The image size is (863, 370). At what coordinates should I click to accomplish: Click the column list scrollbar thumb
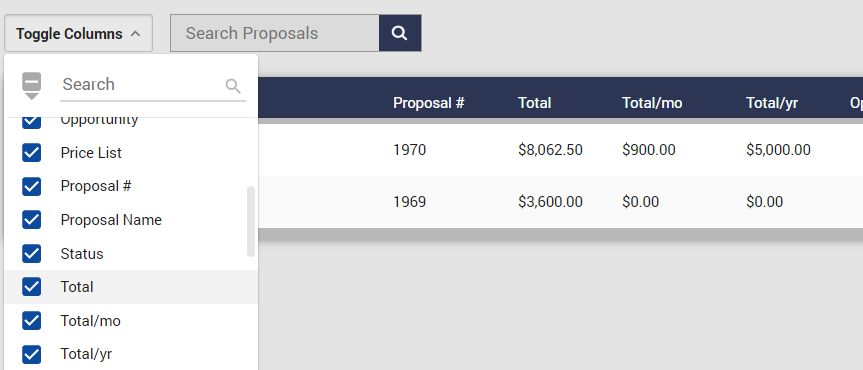[x=251, y=221]
